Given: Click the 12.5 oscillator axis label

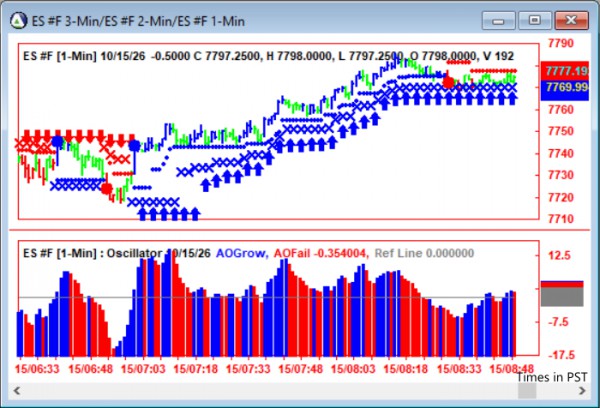Looking at the screenshot, I should (559, 255).
